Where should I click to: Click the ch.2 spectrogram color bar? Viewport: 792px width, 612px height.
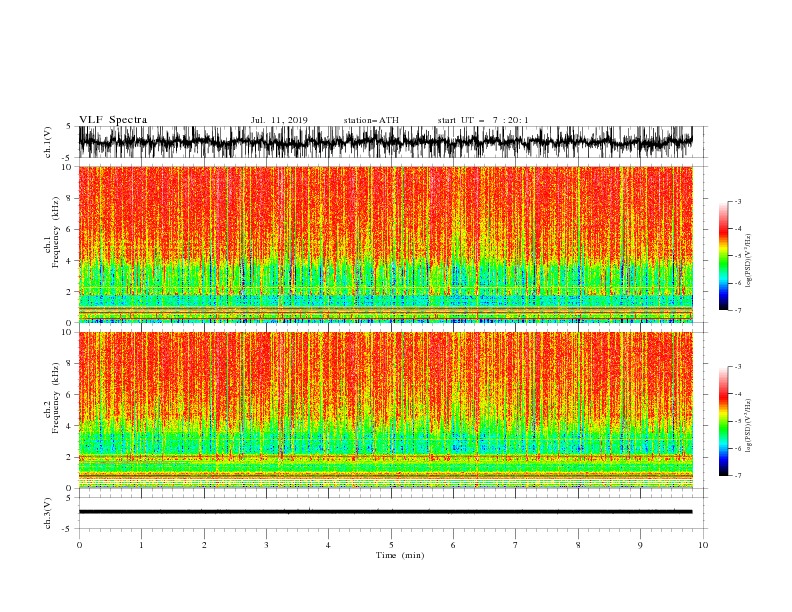point(723,421)
